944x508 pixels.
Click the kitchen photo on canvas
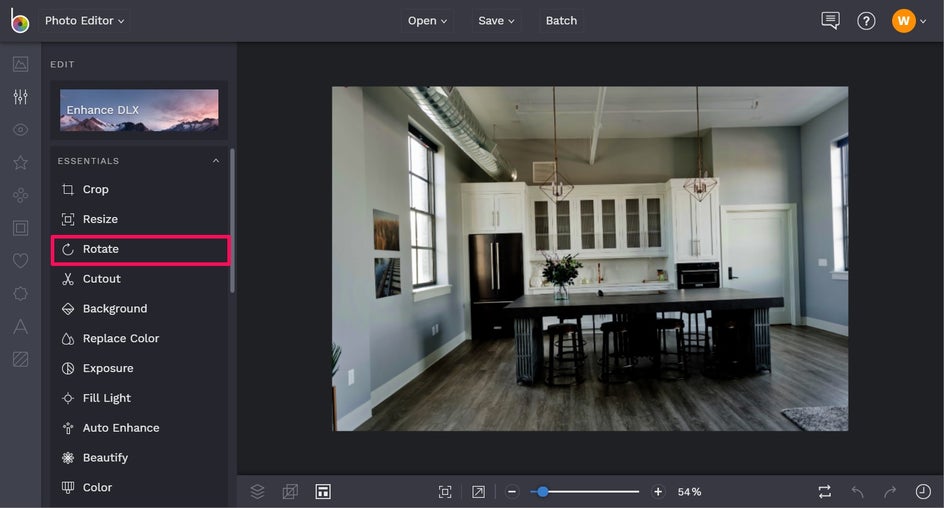click(x=590, y=259)
